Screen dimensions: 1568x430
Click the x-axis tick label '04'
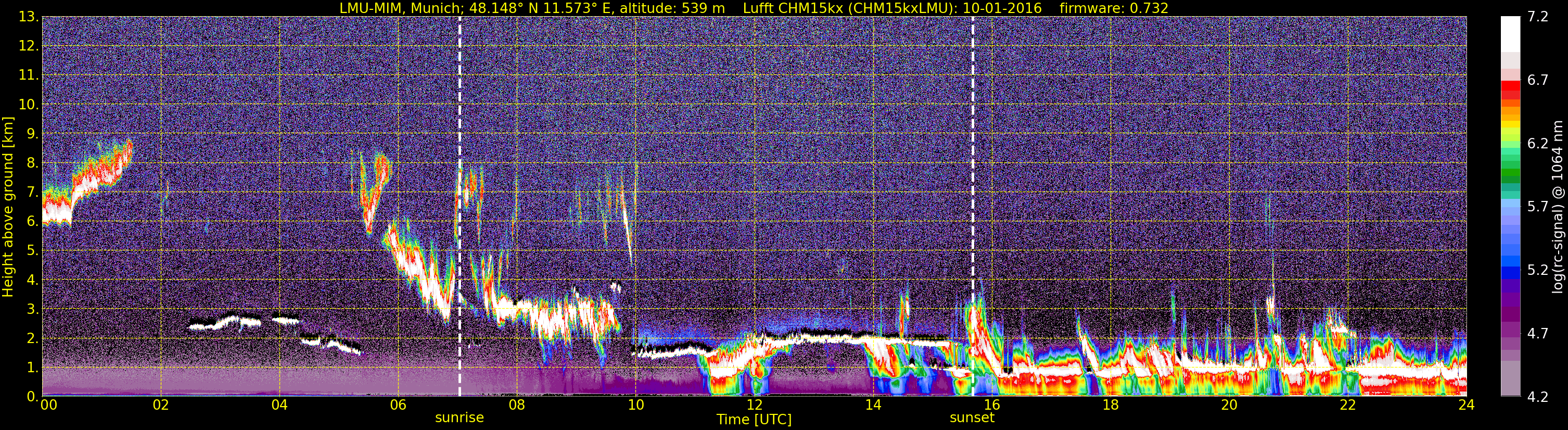pyautogui.click(x=279, y=404)
